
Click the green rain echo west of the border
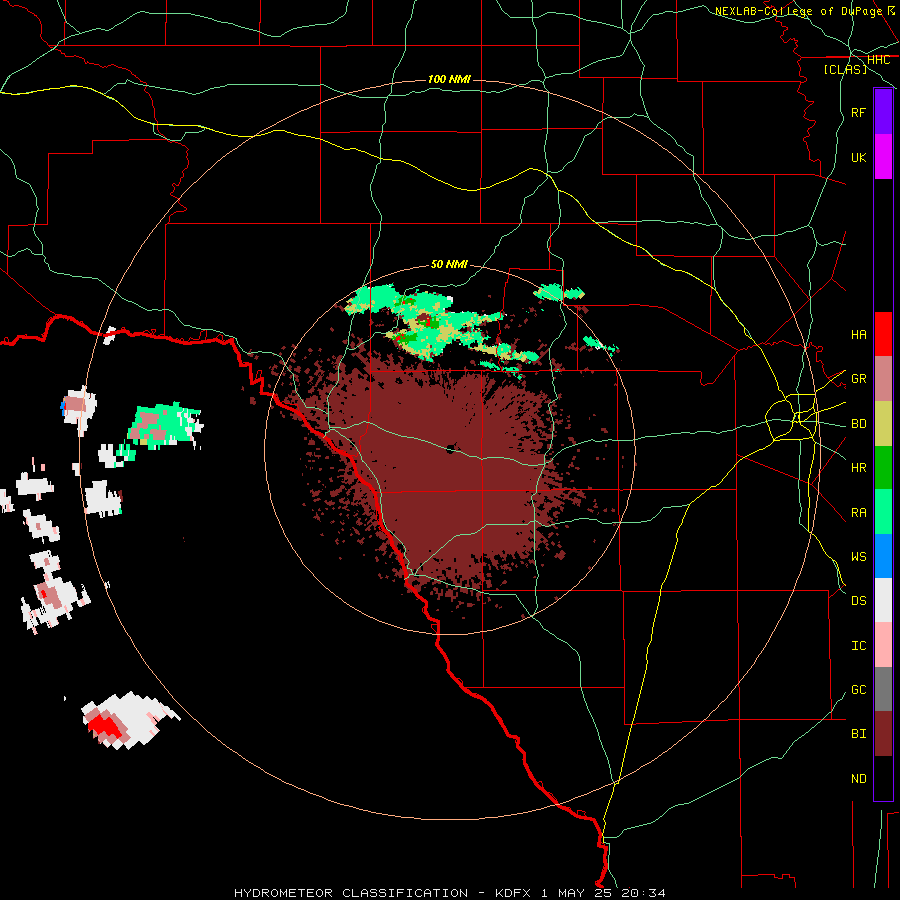click(x=164, y=425)
